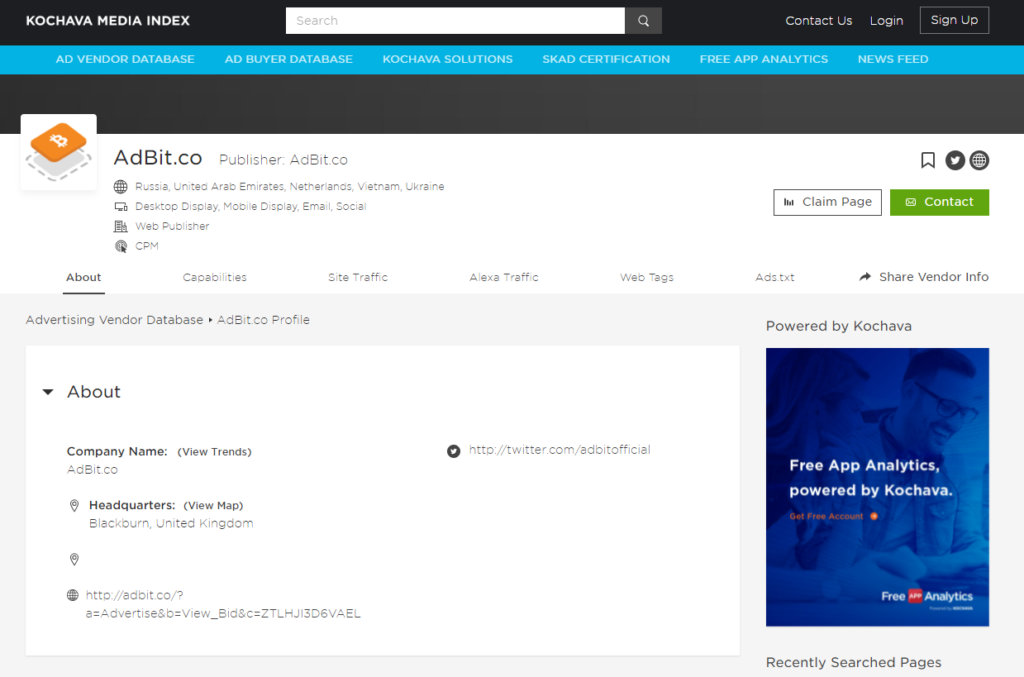The width and height of the screenshot is (1024, 677).
Task: Click the globe icon next to adbit.co URL
Action: click(73, 595)
